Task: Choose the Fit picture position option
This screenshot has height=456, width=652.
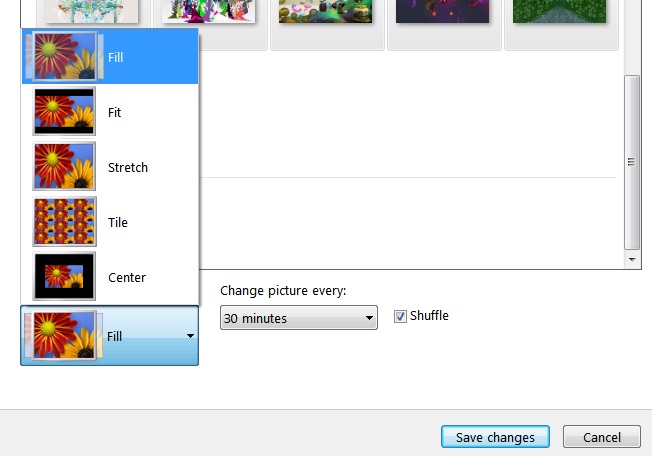Action: click(114, 113)
